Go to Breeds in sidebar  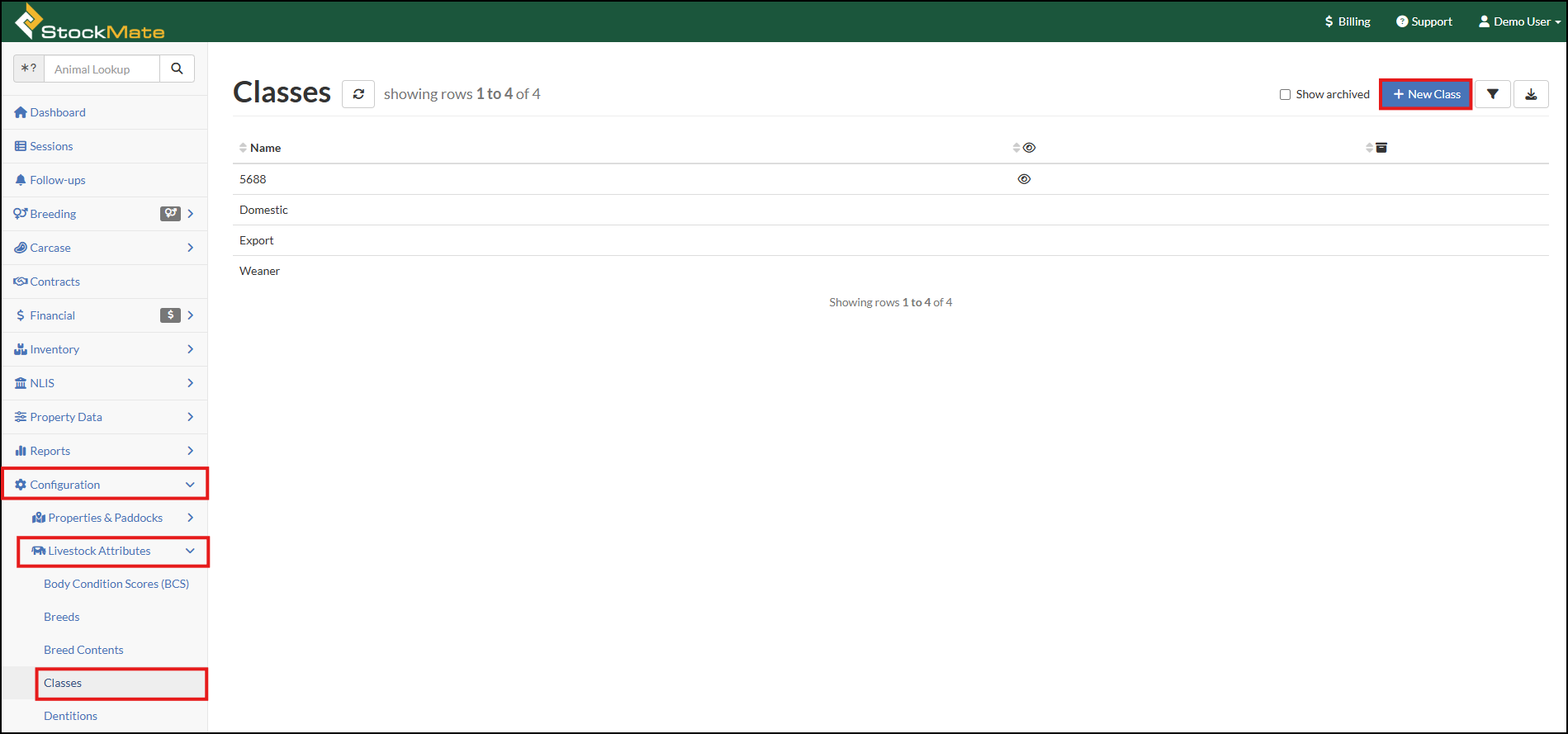[x=62, y=617]
